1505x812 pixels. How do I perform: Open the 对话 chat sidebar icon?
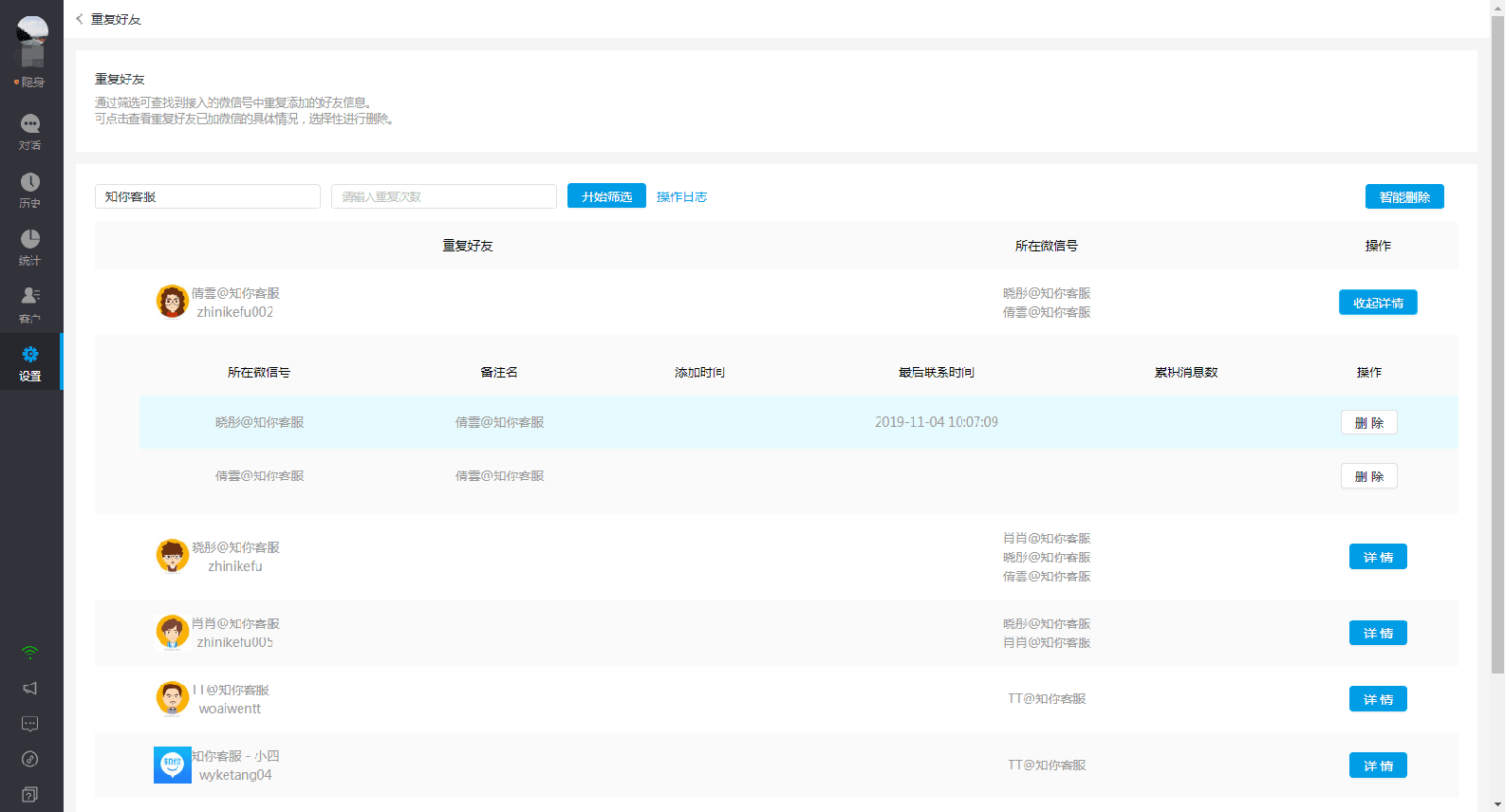[30, 132]
